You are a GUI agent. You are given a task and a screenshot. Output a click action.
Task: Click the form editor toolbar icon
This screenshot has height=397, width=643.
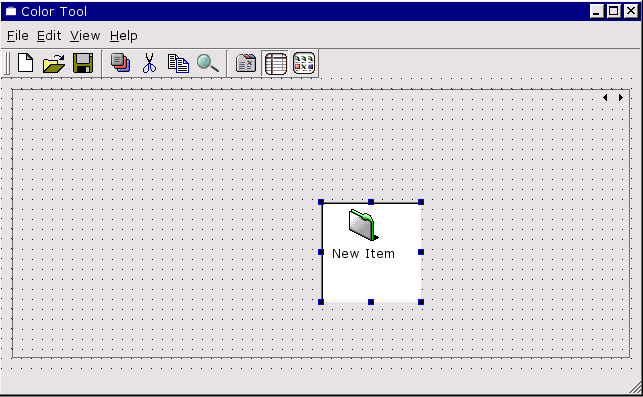tap(246, 63)
